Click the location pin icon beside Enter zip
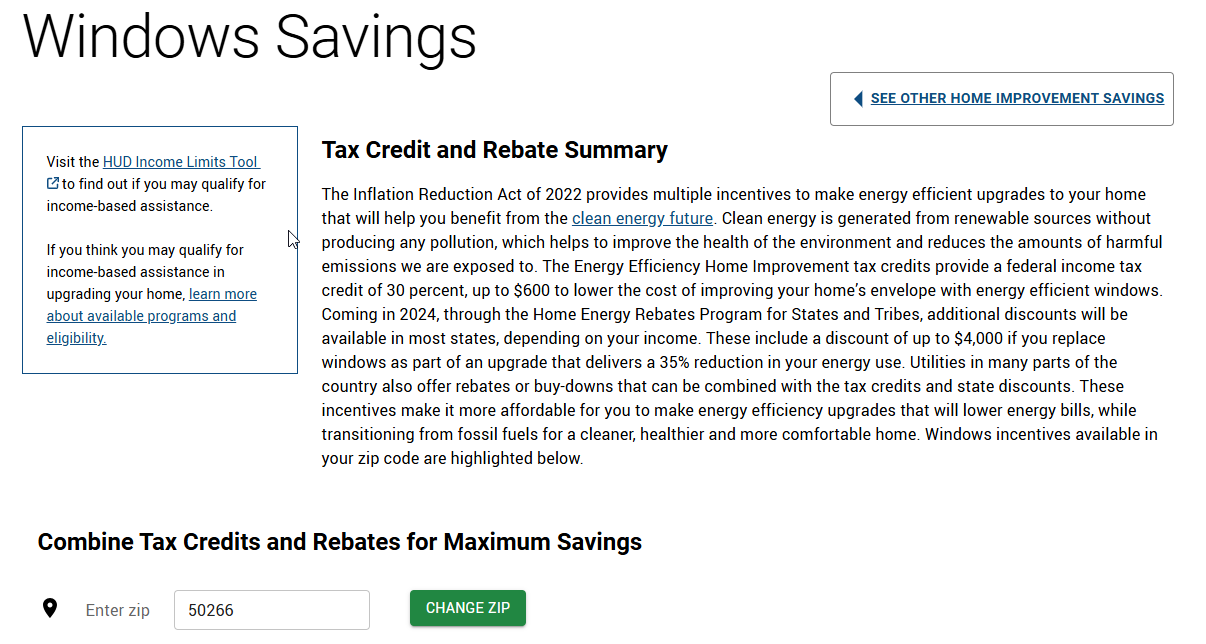The height and width of the screenshot is (644, 1206). 50,608
